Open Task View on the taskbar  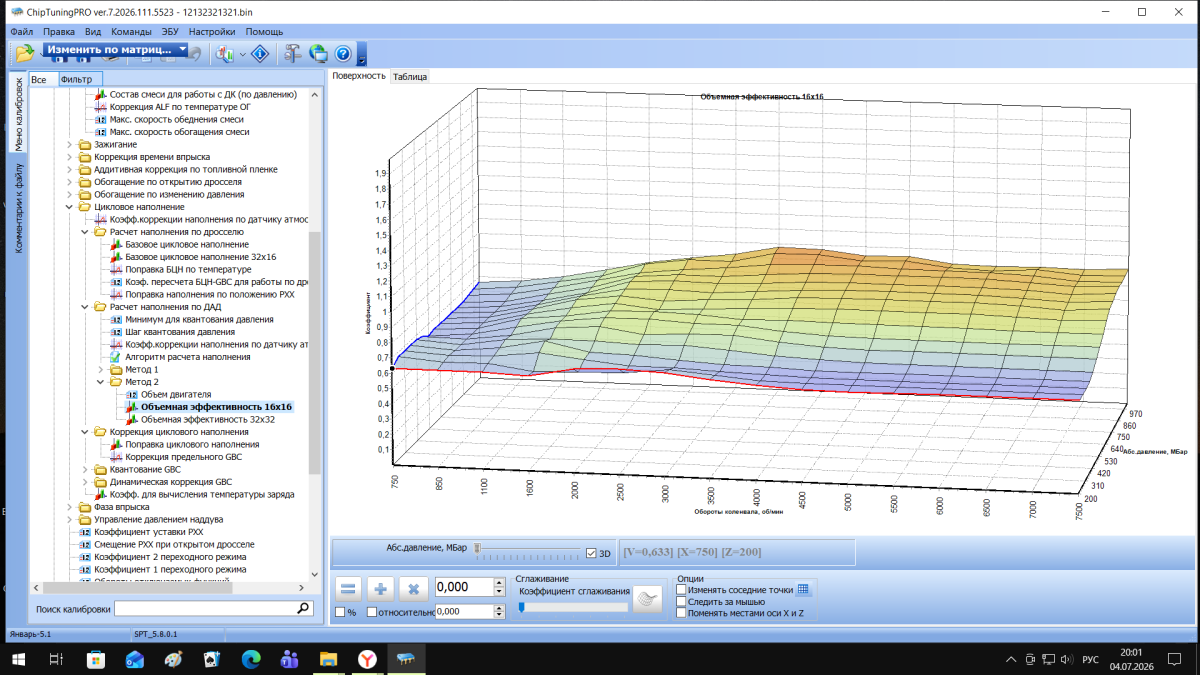click(x=57, y=659)
